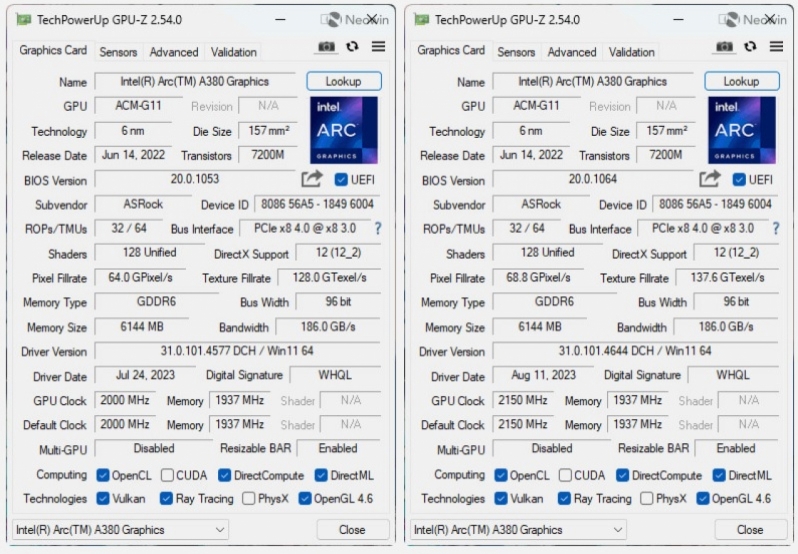Toggle UEFI checkbox in right window

click(739, 179)
